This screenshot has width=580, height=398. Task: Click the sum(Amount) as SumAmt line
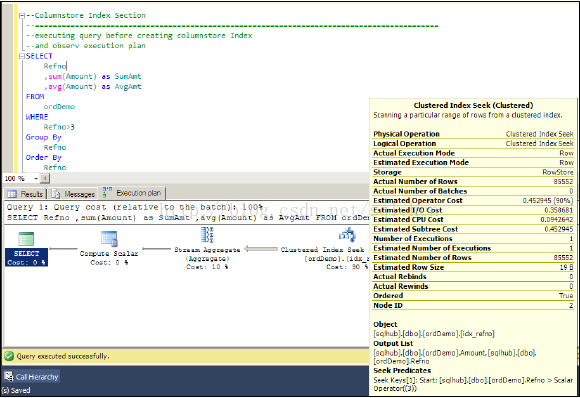[92, 77]
